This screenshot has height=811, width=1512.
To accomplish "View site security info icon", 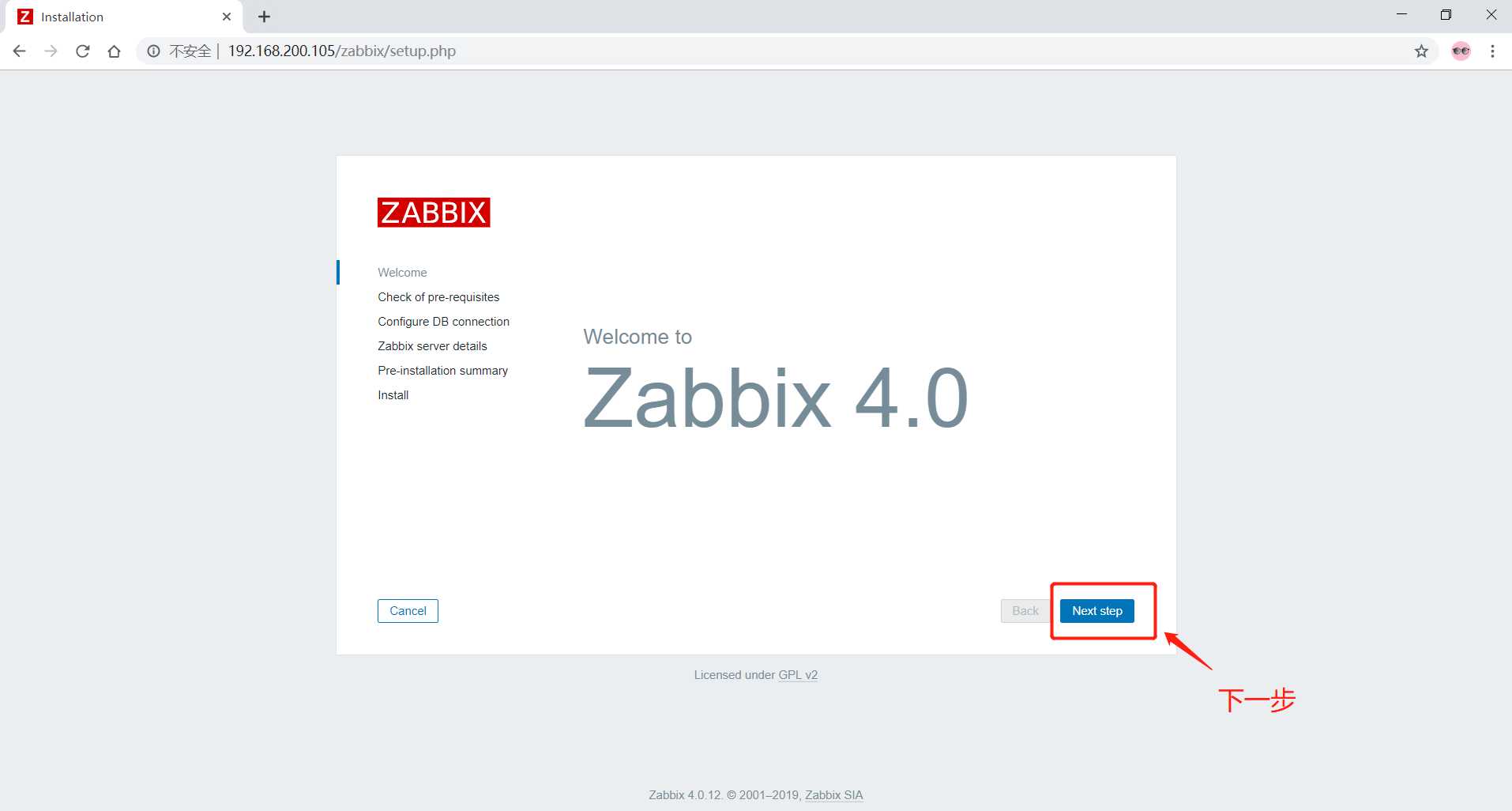I will click(153, 51).
